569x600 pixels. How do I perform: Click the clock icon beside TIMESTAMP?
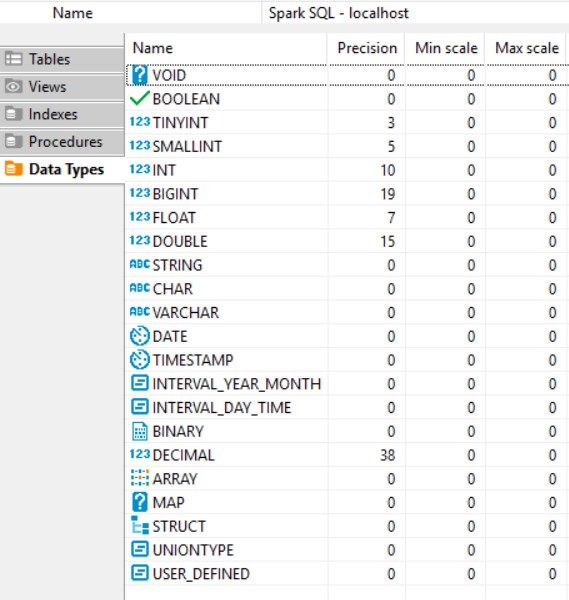coord(140,360)
